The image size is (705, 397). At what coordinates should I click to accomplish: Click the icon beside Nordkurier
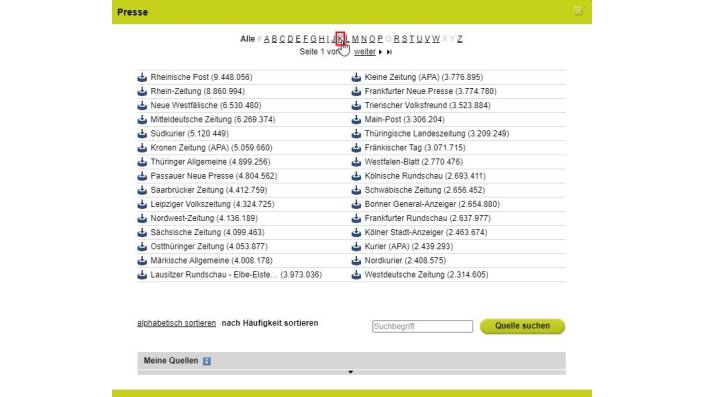coord(356,261)
